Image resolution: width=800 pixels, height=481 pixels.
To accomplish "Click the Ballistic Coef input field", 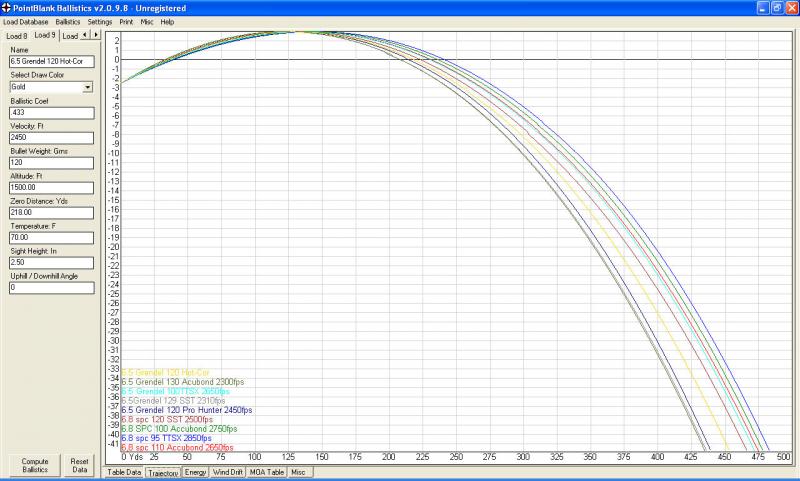I will click(x=50, y=112).
